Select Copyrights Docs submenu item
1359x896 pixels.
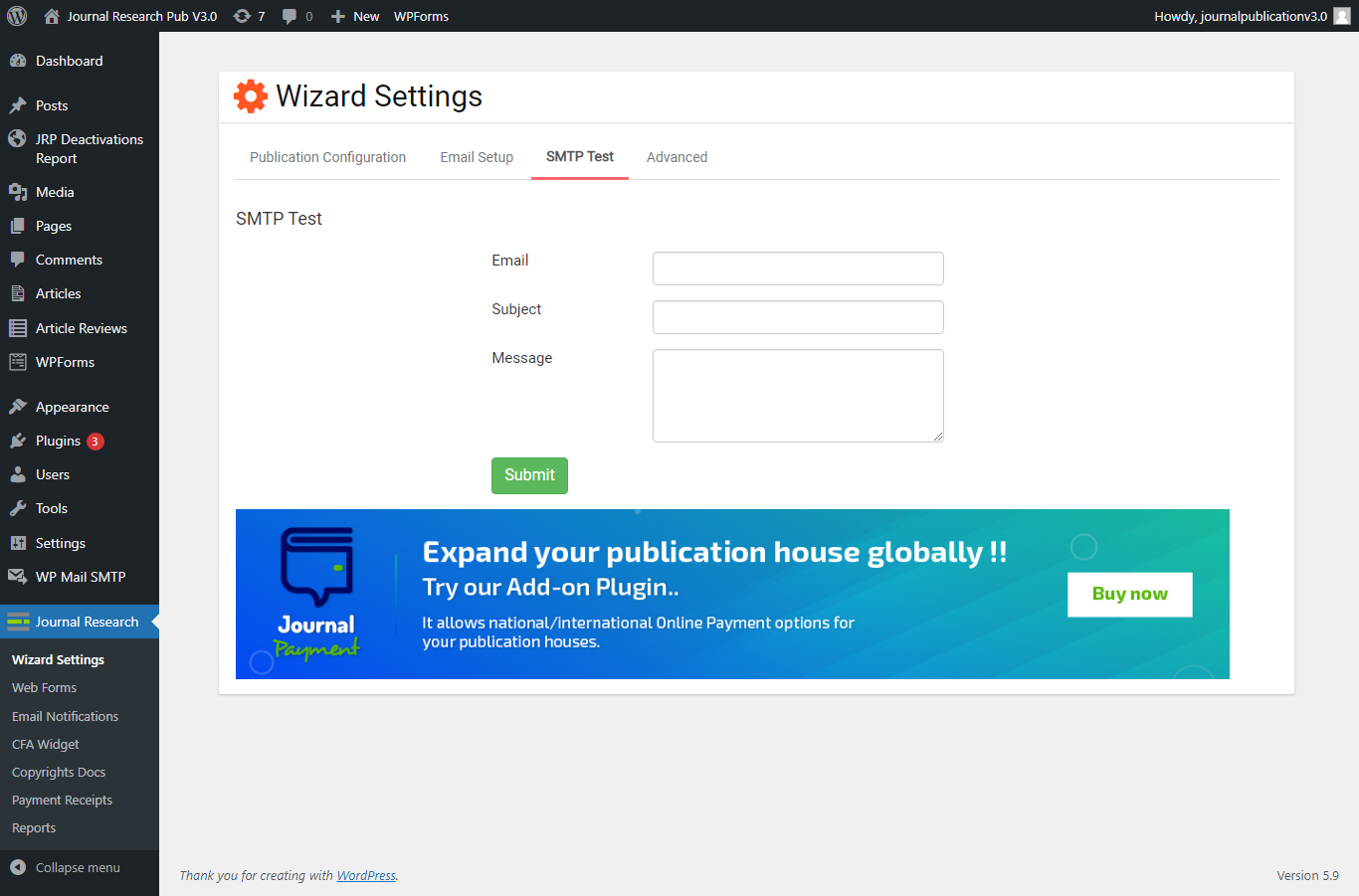click(59, 772)
